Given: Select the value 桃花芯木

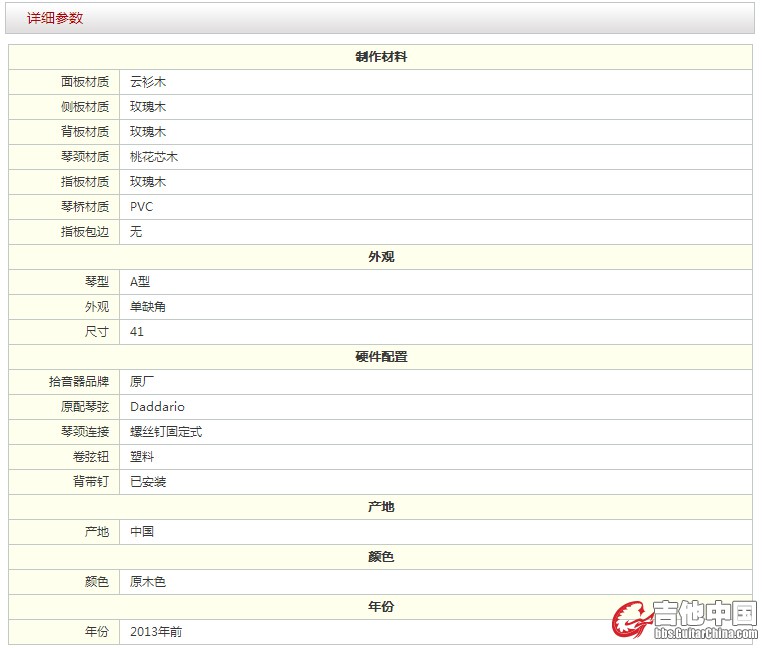Looking at the screenshot, I should [x=154, y=157].
